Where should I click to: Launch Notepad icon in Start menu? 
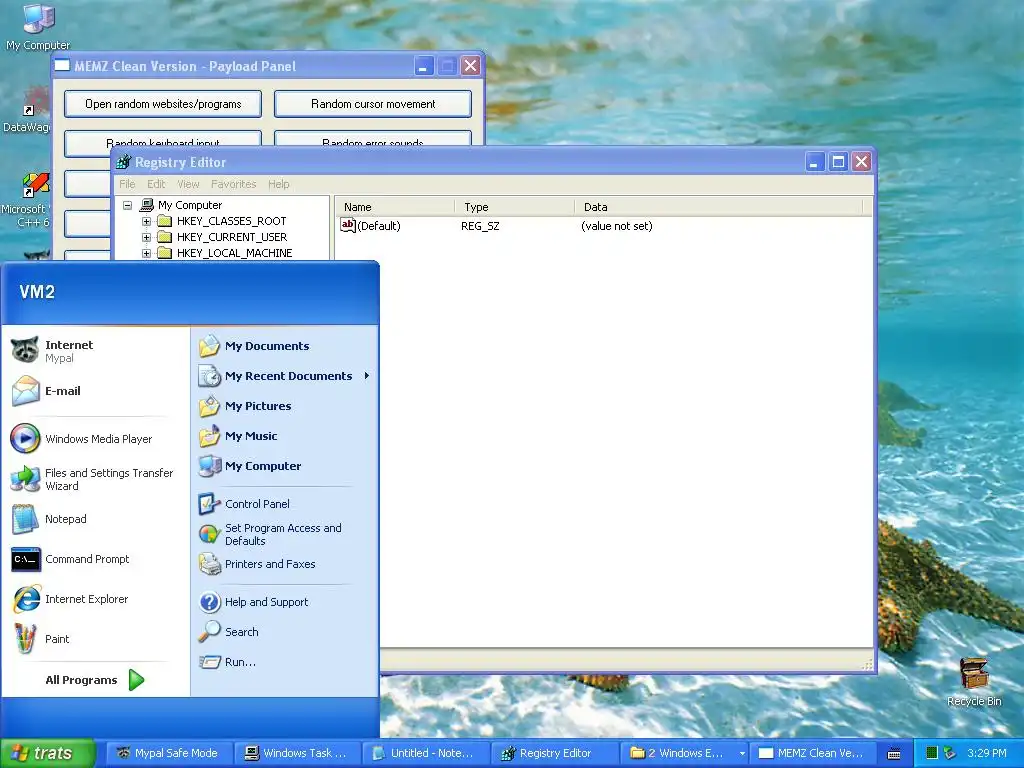coord(25,519)
